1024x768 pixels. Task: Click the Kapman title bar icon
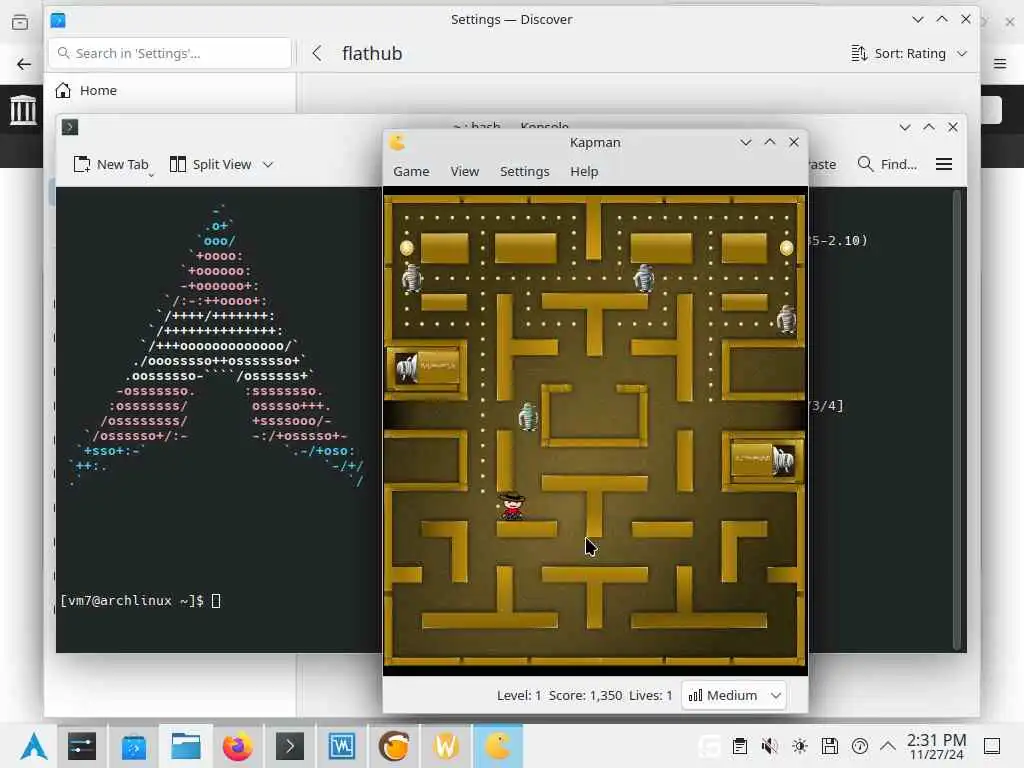[397, 142]
